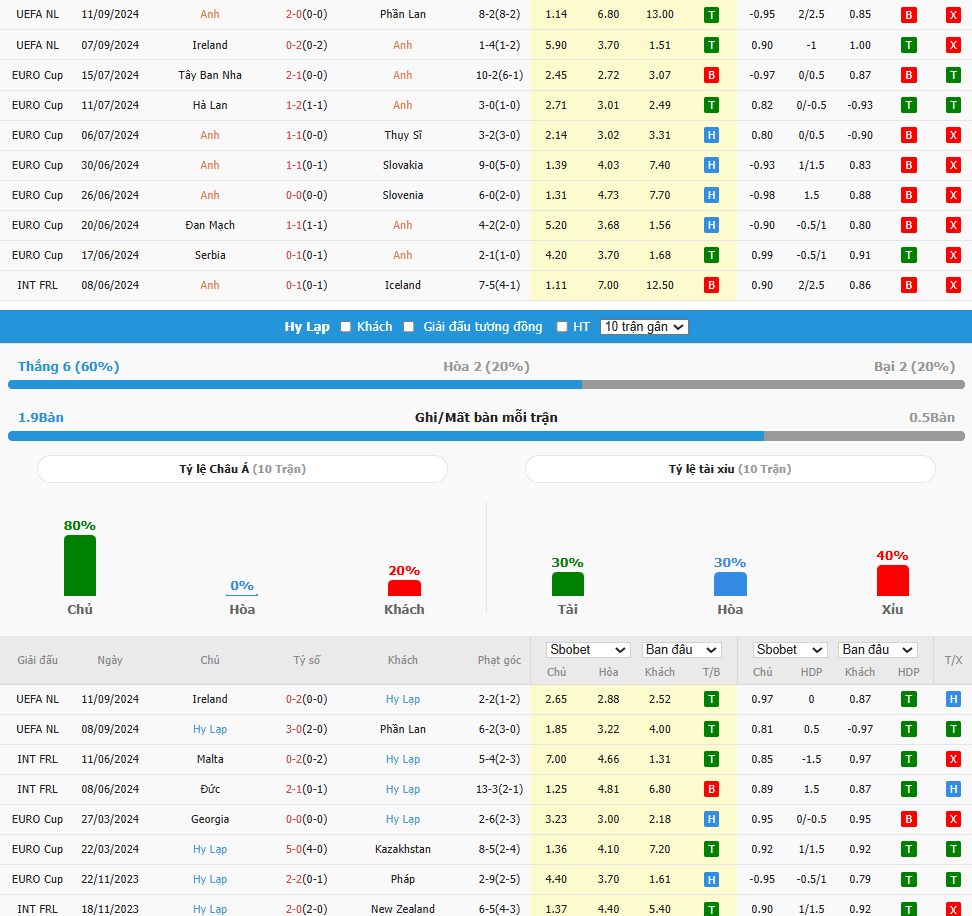Open the 5-0 score in the Kazakhstan row
This screenshot has width=972, height=916.
294,849
